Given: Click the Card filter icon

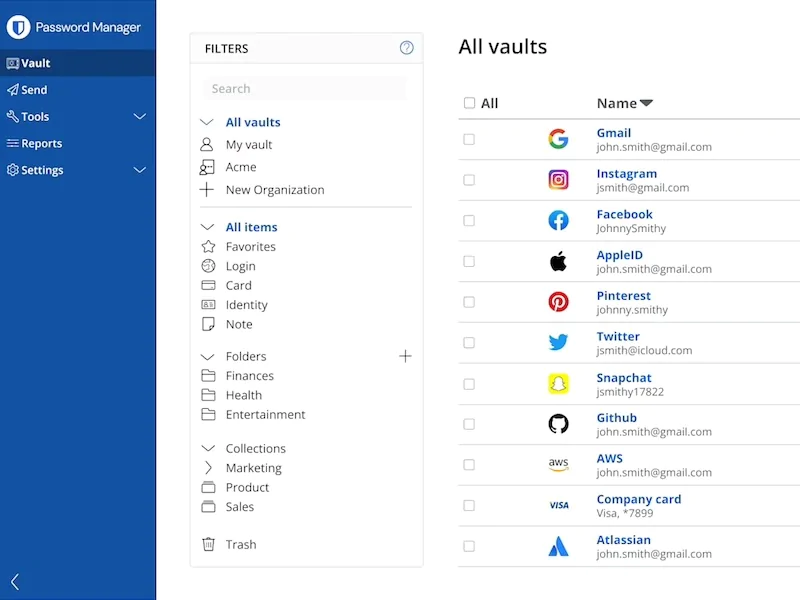Looking at the screenshot, I should click(210, 285).
